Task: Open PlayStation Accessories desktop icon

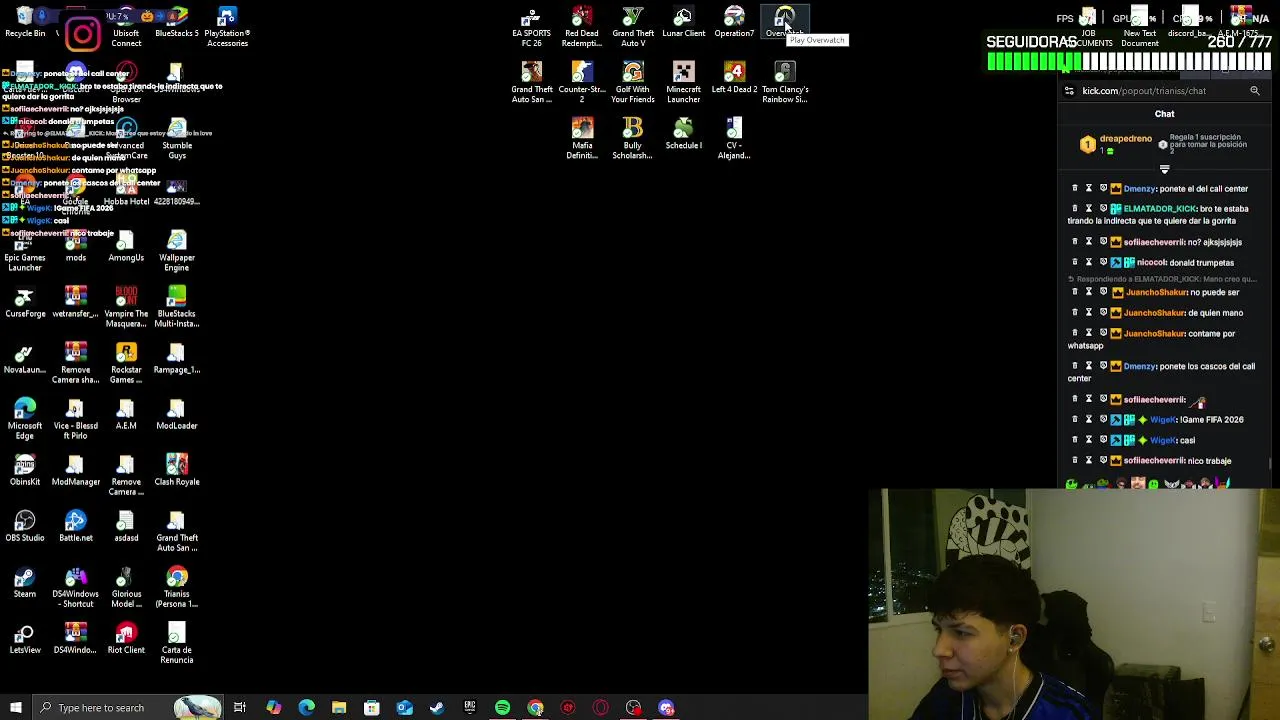Action: coord(227,26)
